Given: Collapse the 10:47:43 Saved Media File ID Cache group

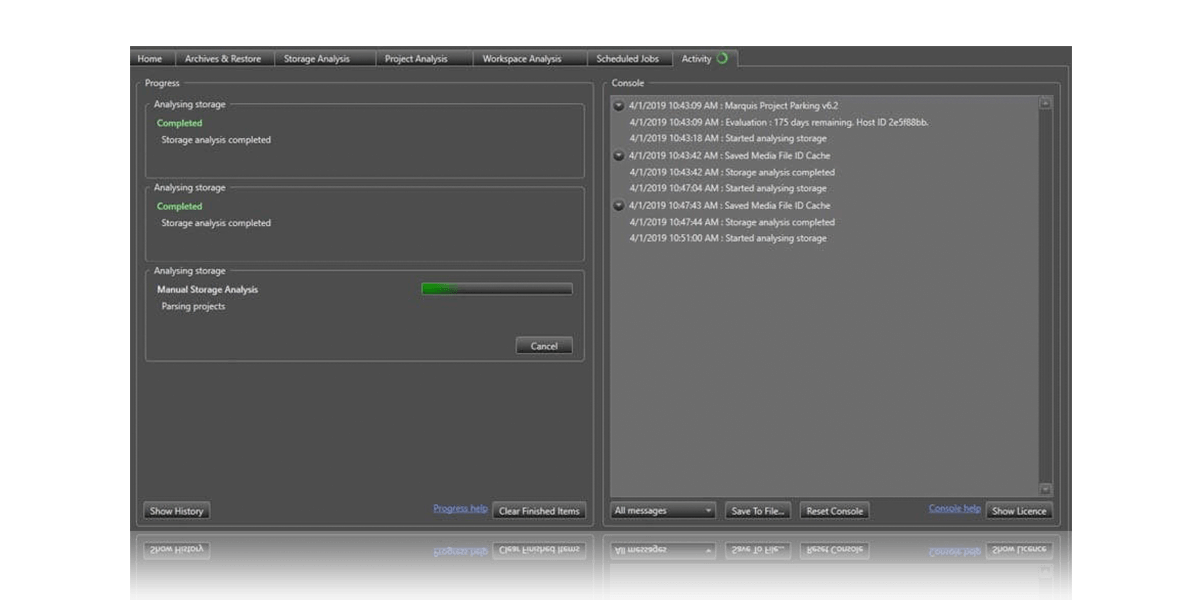Looking at the screenshot, I should (x=619, y=205).
